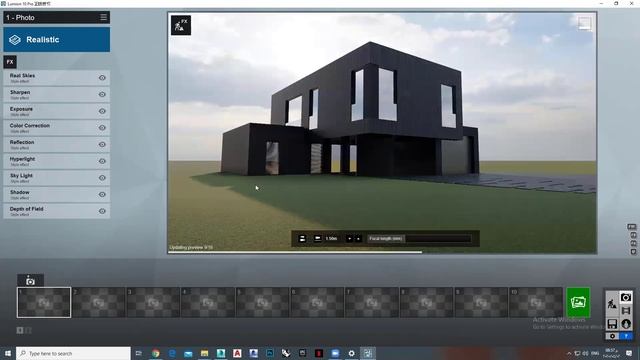Click the Windows taskbar search box

73,353
